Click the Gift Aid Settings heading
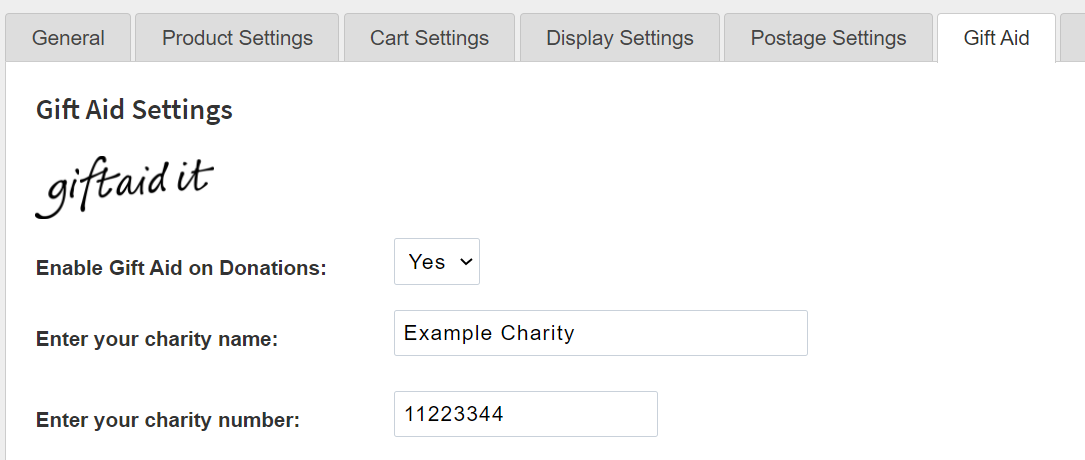The image size is (1085, 460). click(134, 110)
